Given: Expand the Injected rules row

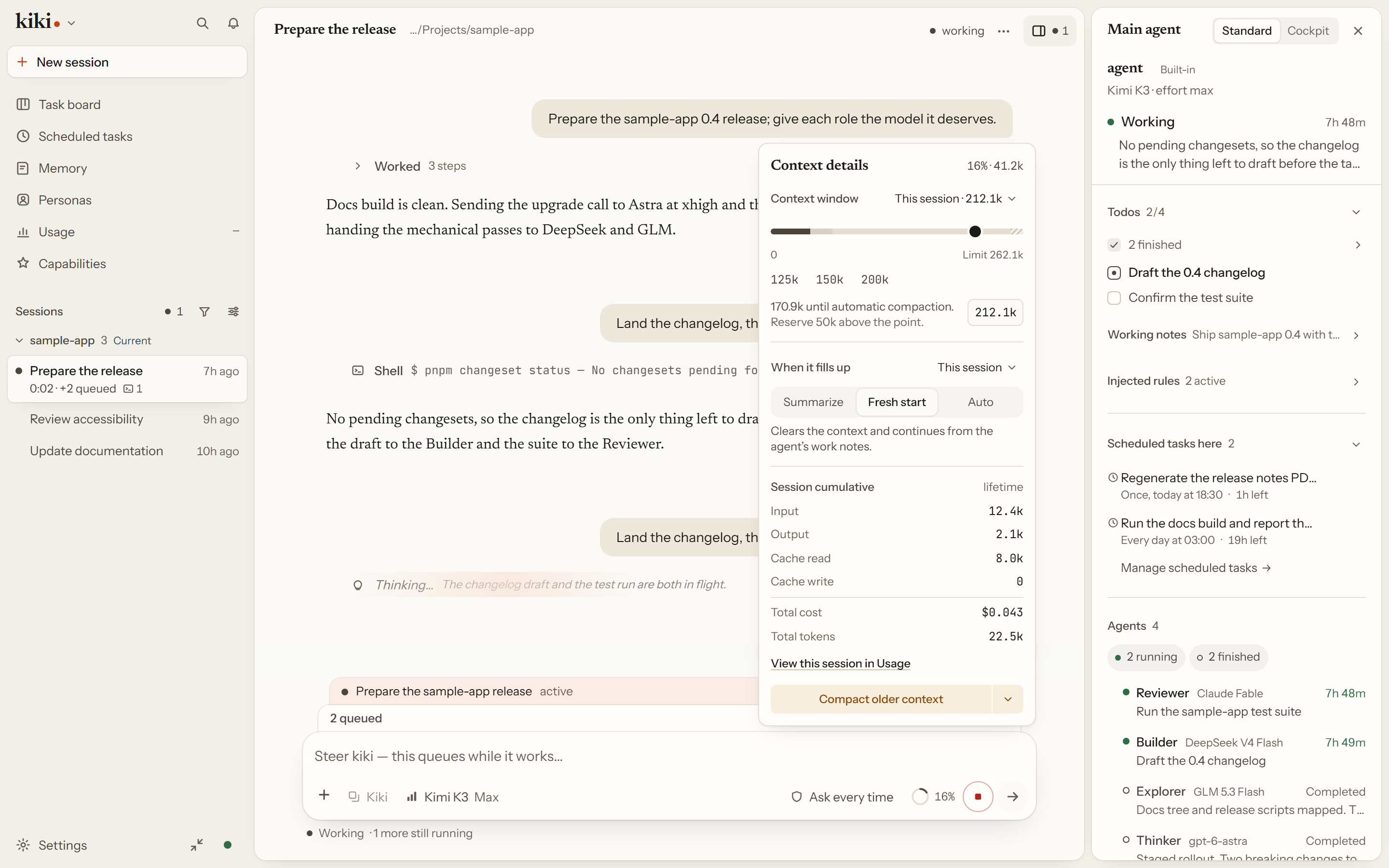Looking at the screenshot, I should click(1236, 381).
